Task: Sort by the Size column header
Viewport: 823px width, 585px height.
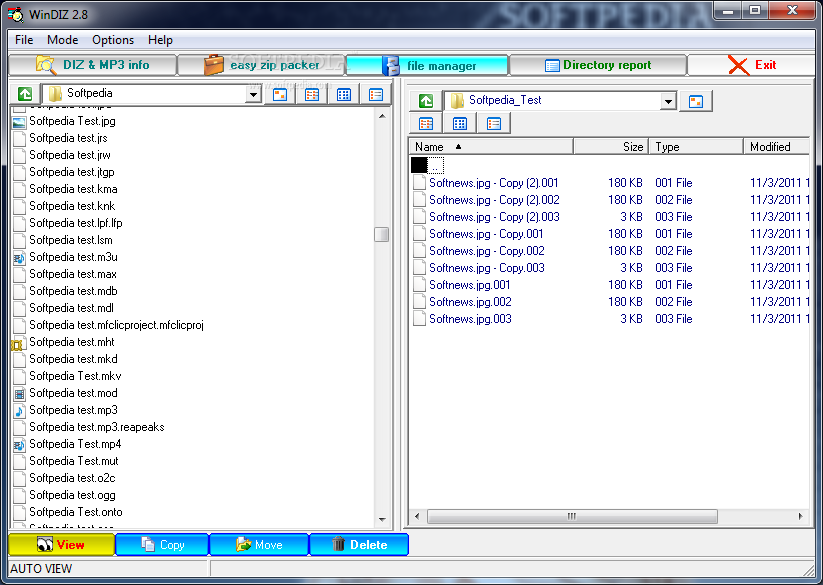Action: tap(611, 146)
